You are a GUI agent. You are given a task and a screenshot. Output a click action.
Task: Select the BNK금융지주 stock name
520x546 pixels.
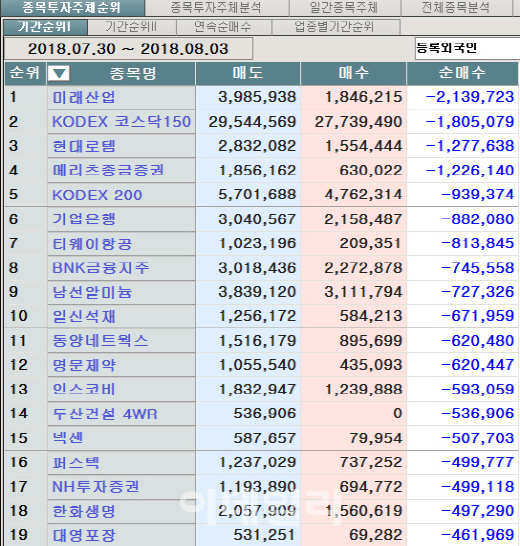(100, 268)
